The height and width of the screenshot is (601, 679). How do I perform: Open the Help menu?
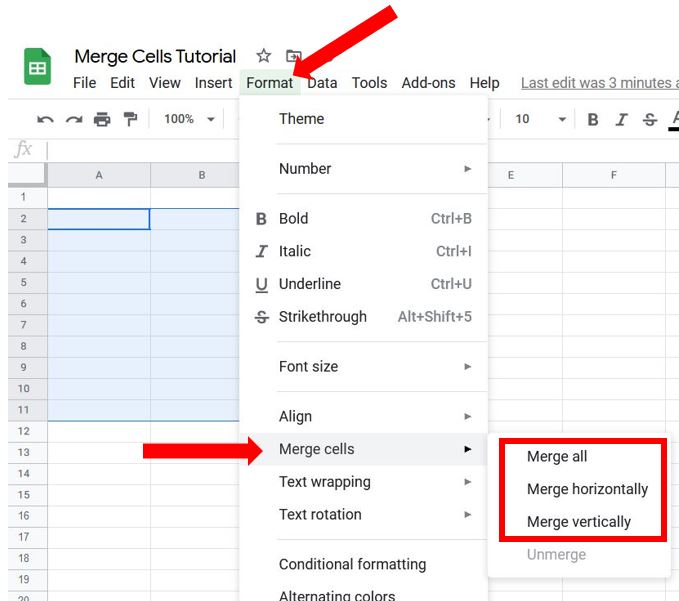[x=485, y=83]
